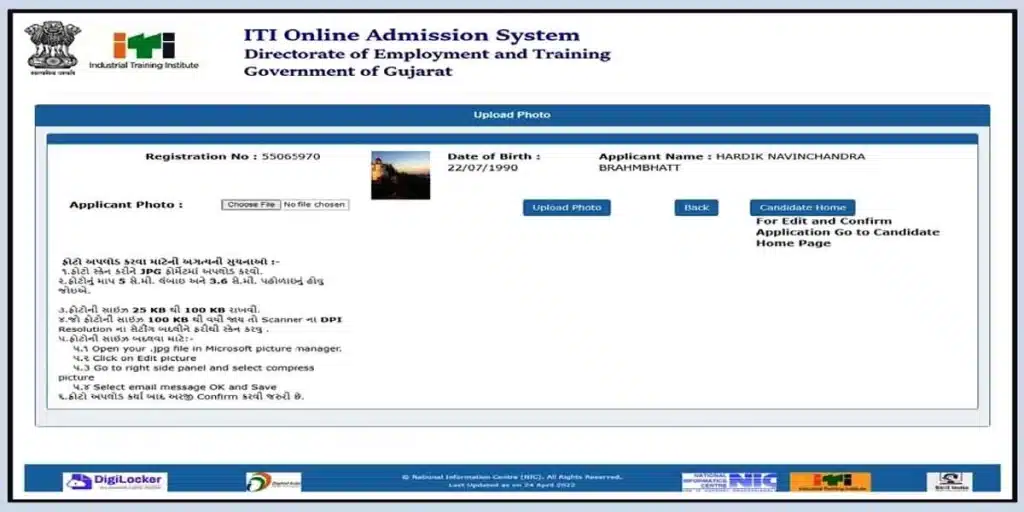
Task: Click the Skill India footer logo
Action: (x=948, y=482)
